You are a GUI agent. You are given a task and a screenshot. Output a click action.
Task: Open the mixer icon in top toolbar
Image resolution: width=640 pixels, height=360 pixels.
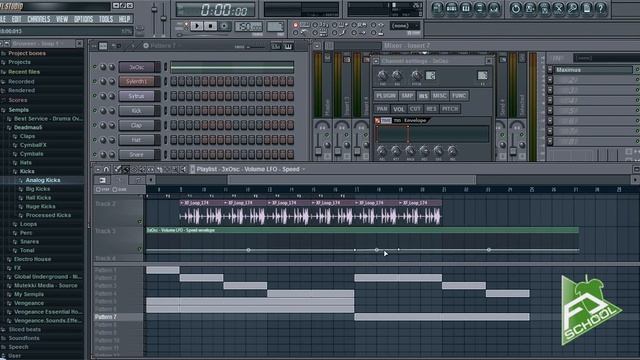tap(494, 8)
